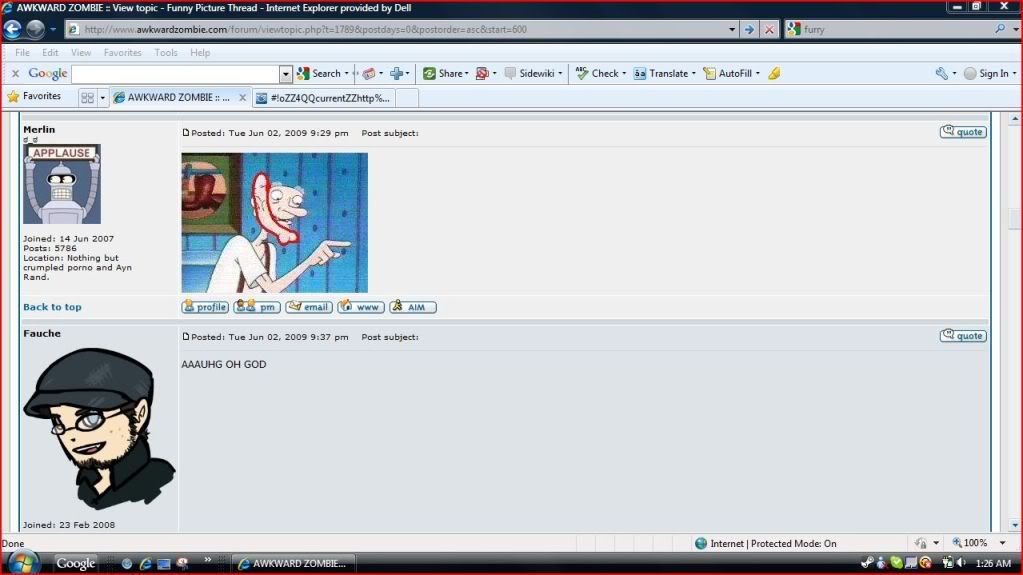1023x575 pixels.
Task: Click the Google Toolbar highlighter icon
Action: coord(774,73)
